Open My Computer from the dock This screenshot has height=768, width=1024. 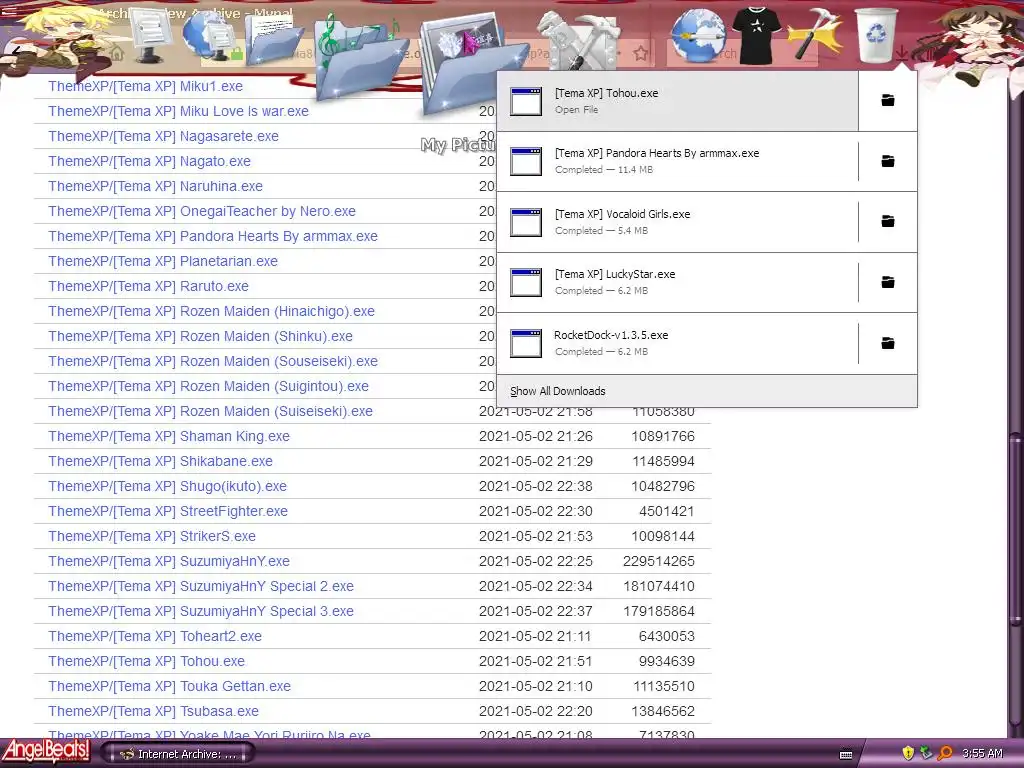(x=151, y=34)
